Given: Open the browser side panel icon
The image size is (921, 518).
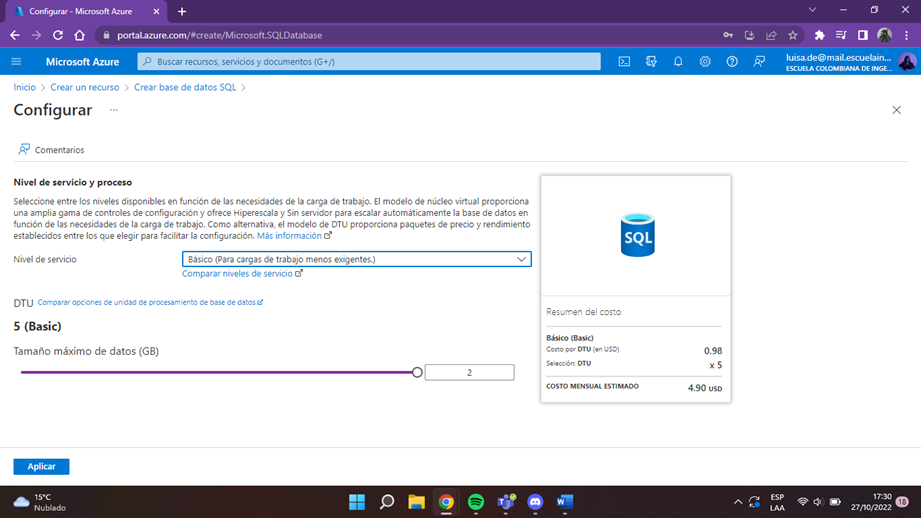Looking at the screenshot, I should [862, 35].
